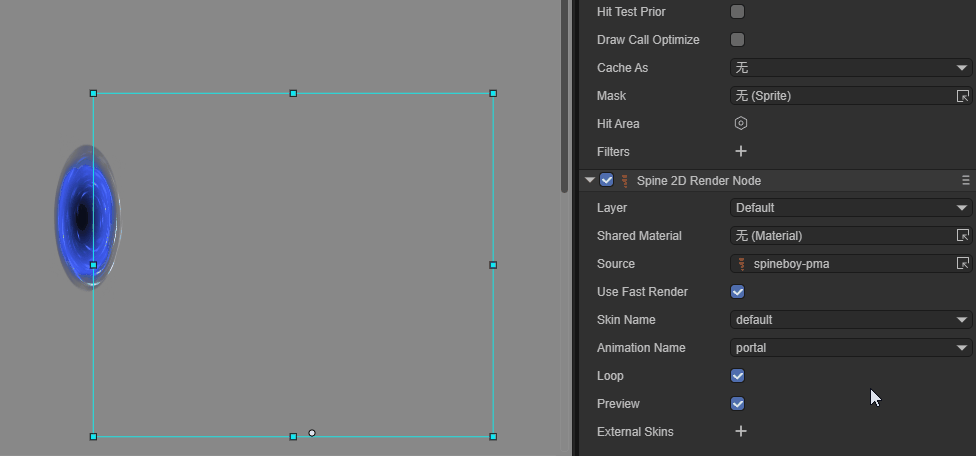Click the Draw Call Optimize label

pyautogui.click(x=648, y=40)
